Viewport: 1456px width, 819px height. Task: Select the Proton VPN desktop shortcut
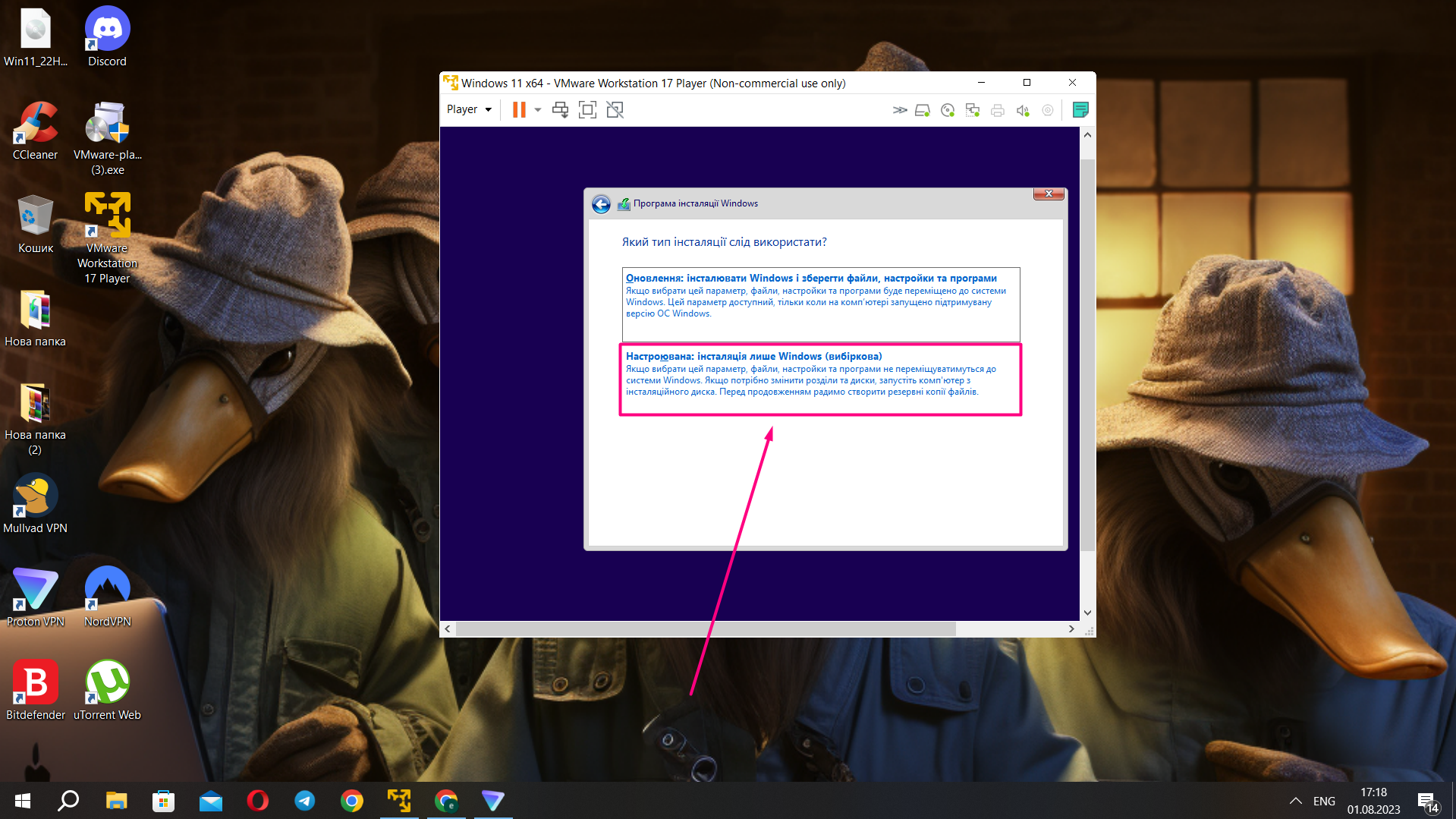pos(36,597)
